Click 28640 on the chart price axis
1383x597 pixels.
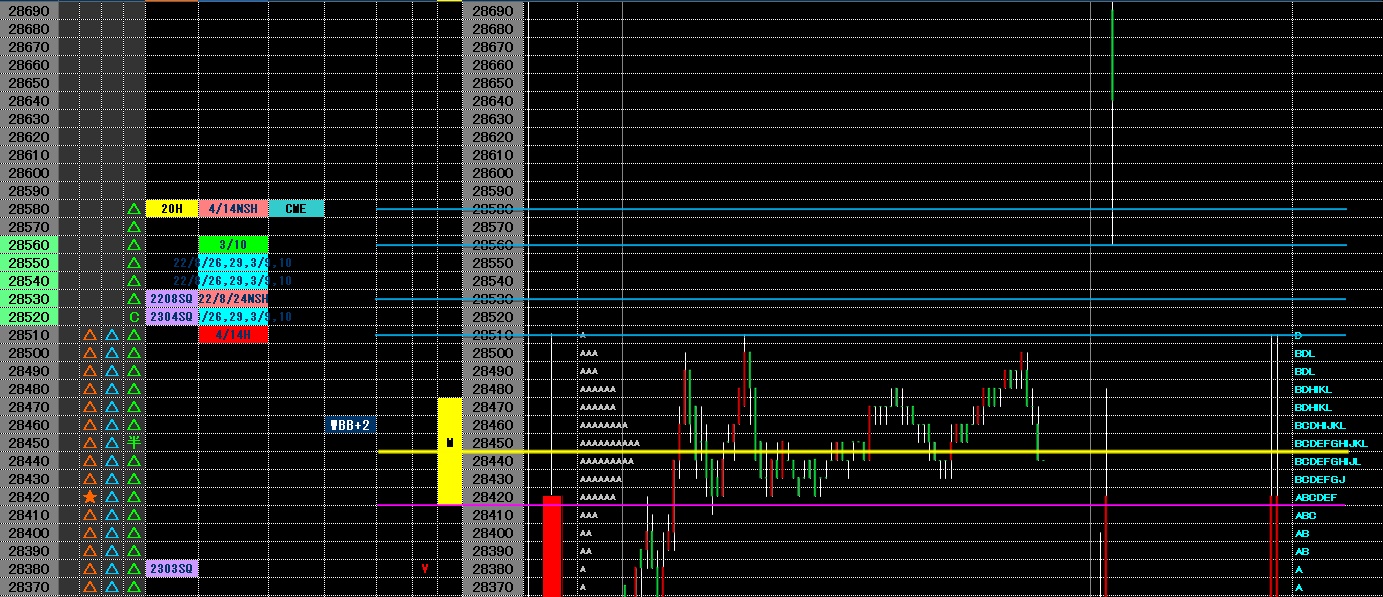pos(492,101)
